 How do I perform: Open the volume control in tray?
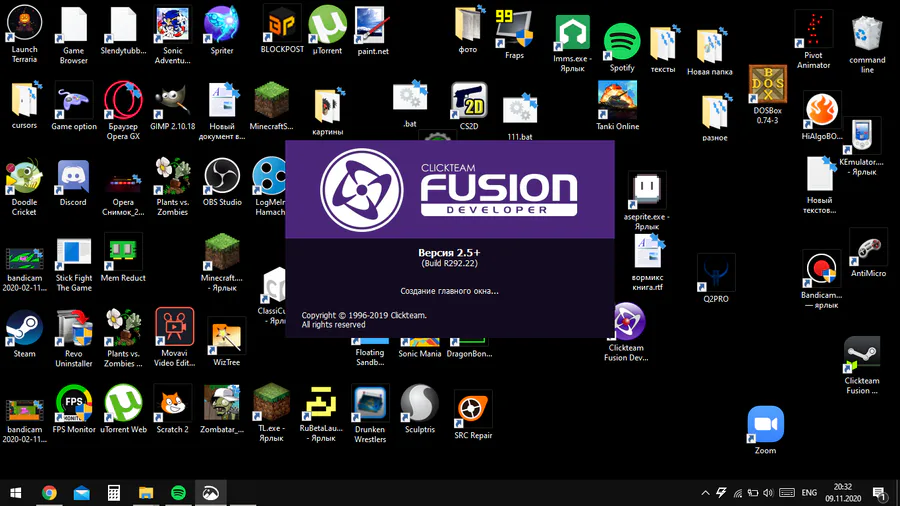(768, 493)
